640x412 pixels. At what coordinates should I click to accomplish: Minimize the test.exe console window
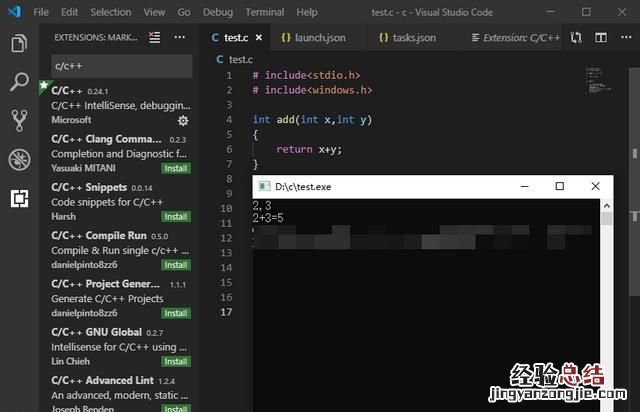(x=524, y=187)
